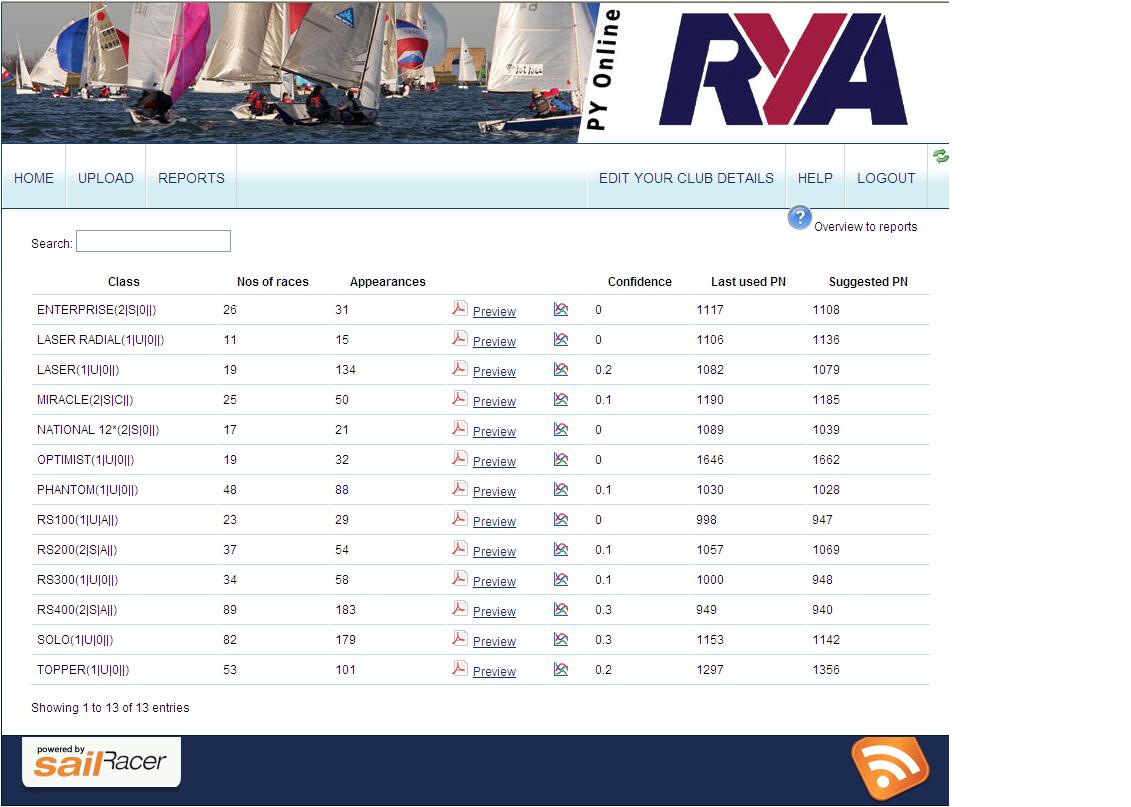This screenshot has width=1131, height=807.
Task: Show chart icon for SOLO row
Action: click(560, 639)
